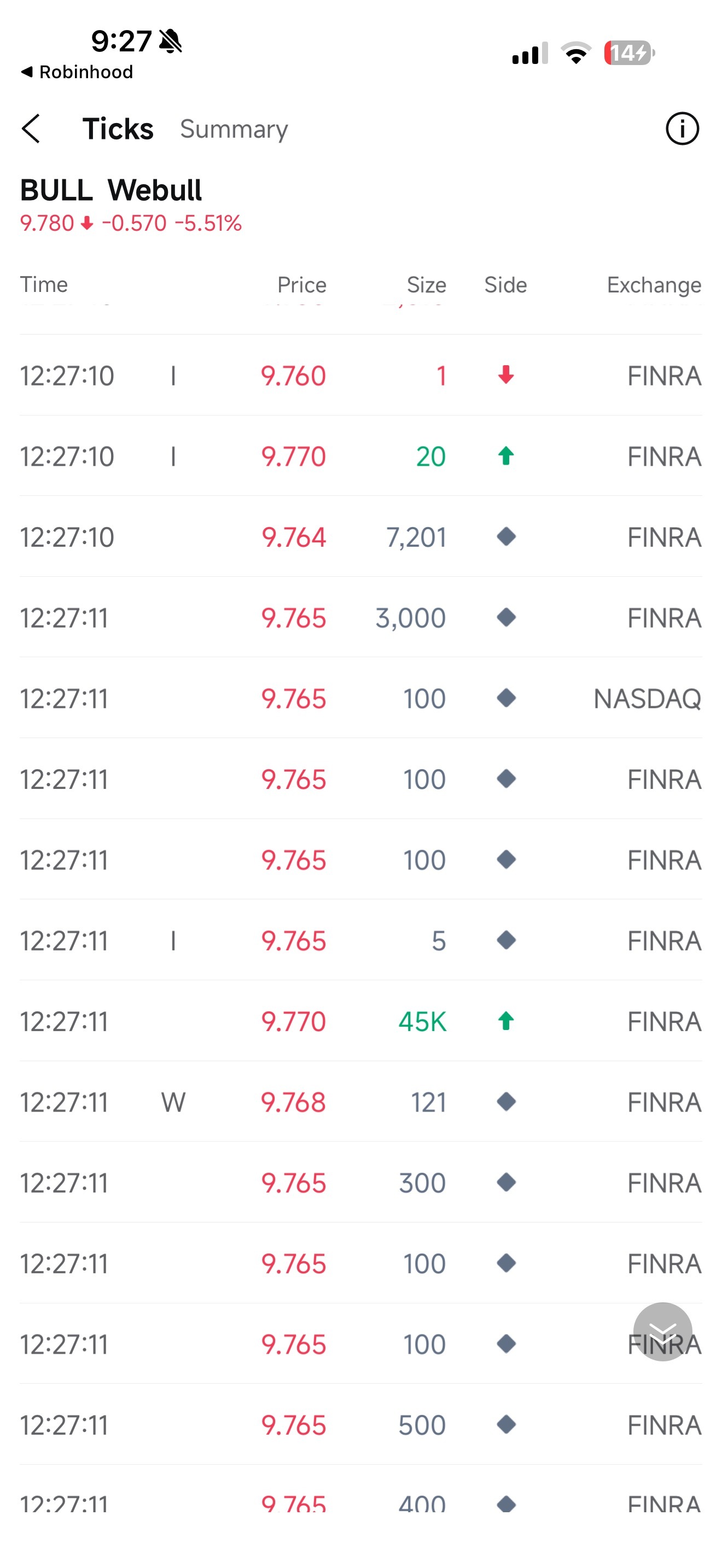Select the NASDAQ exchange tick row
722x1568 pixels.
tap(361, 698)
